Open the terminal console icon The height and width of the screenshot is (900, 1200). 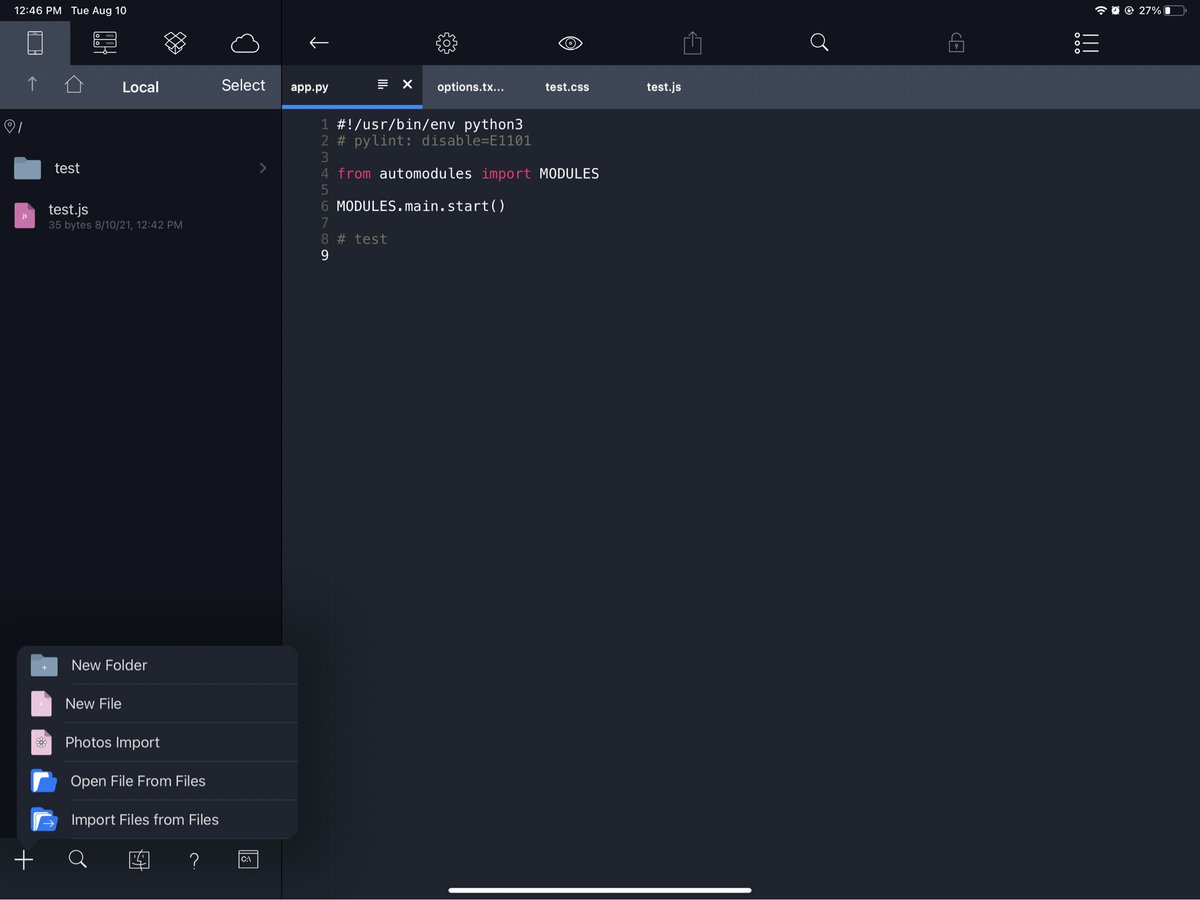coord(248,859)
